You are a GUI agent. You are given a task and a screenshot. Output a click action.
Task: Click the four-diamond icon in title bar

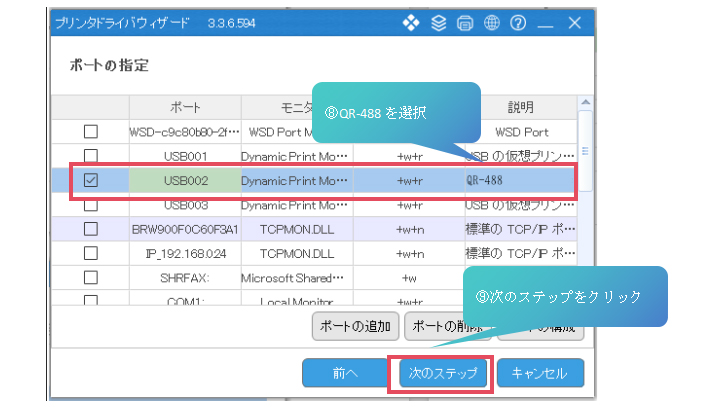(x=411, y=23)
